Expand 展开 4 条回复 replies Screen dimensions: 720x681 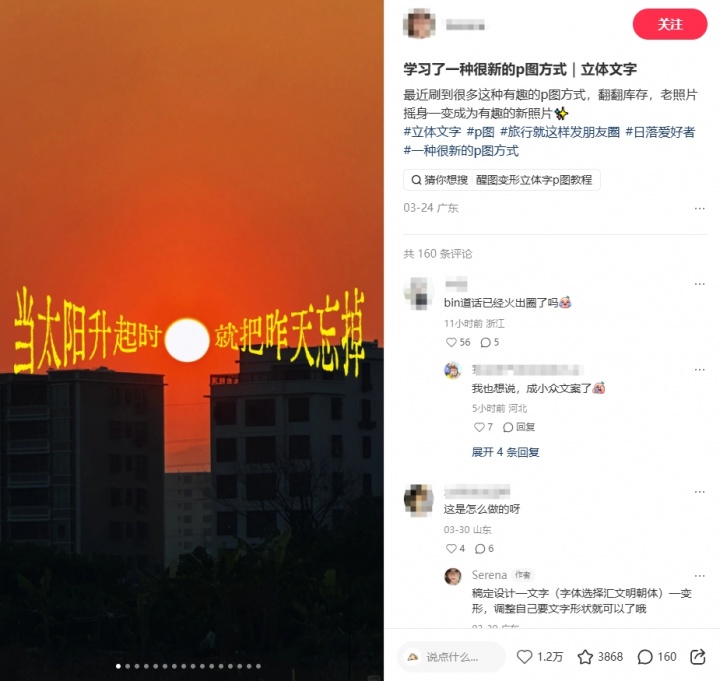pyautogui.click(x=505, y=452)
